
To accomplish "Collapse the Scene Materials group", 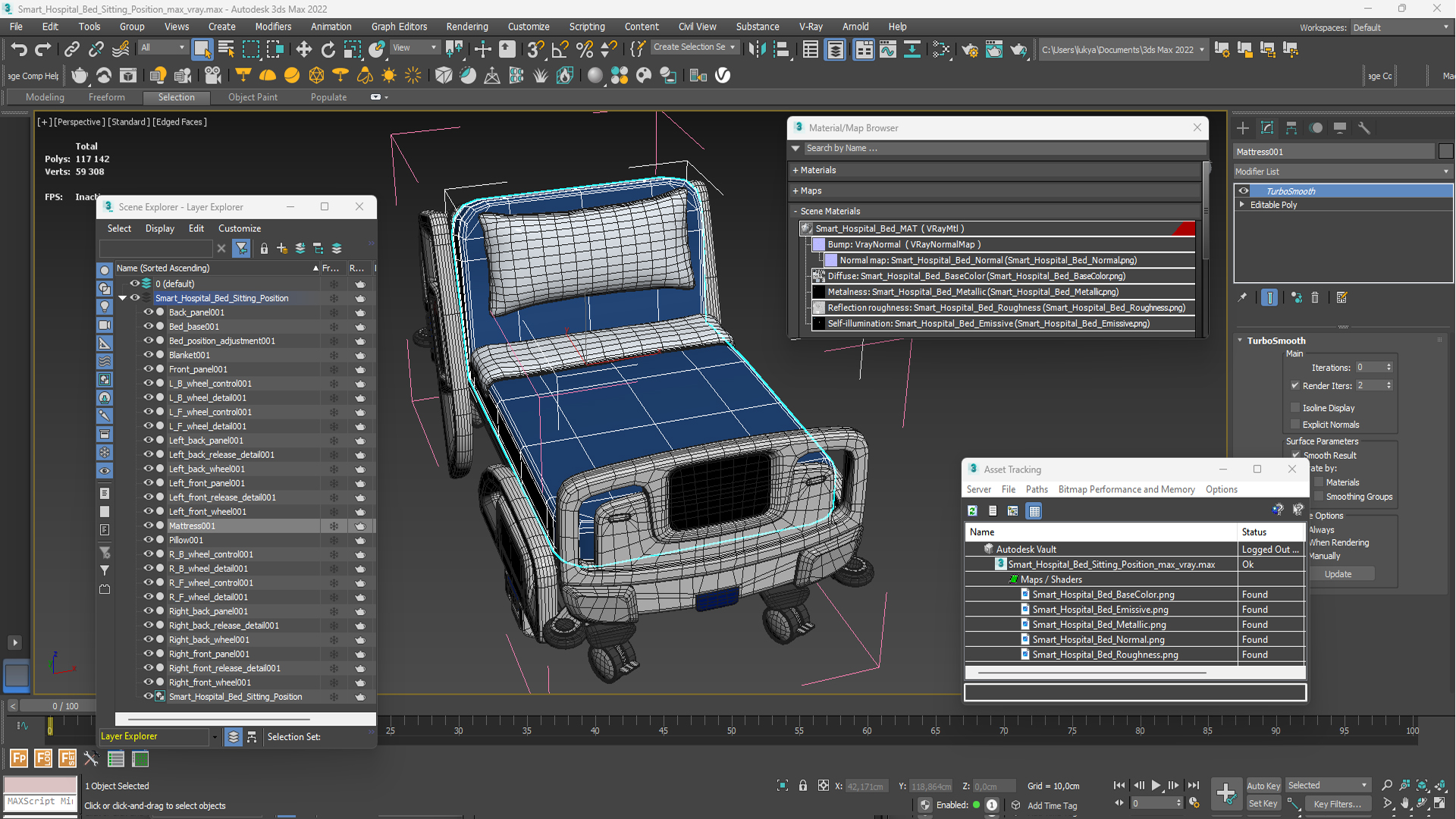I will click(x=795, y=211).
